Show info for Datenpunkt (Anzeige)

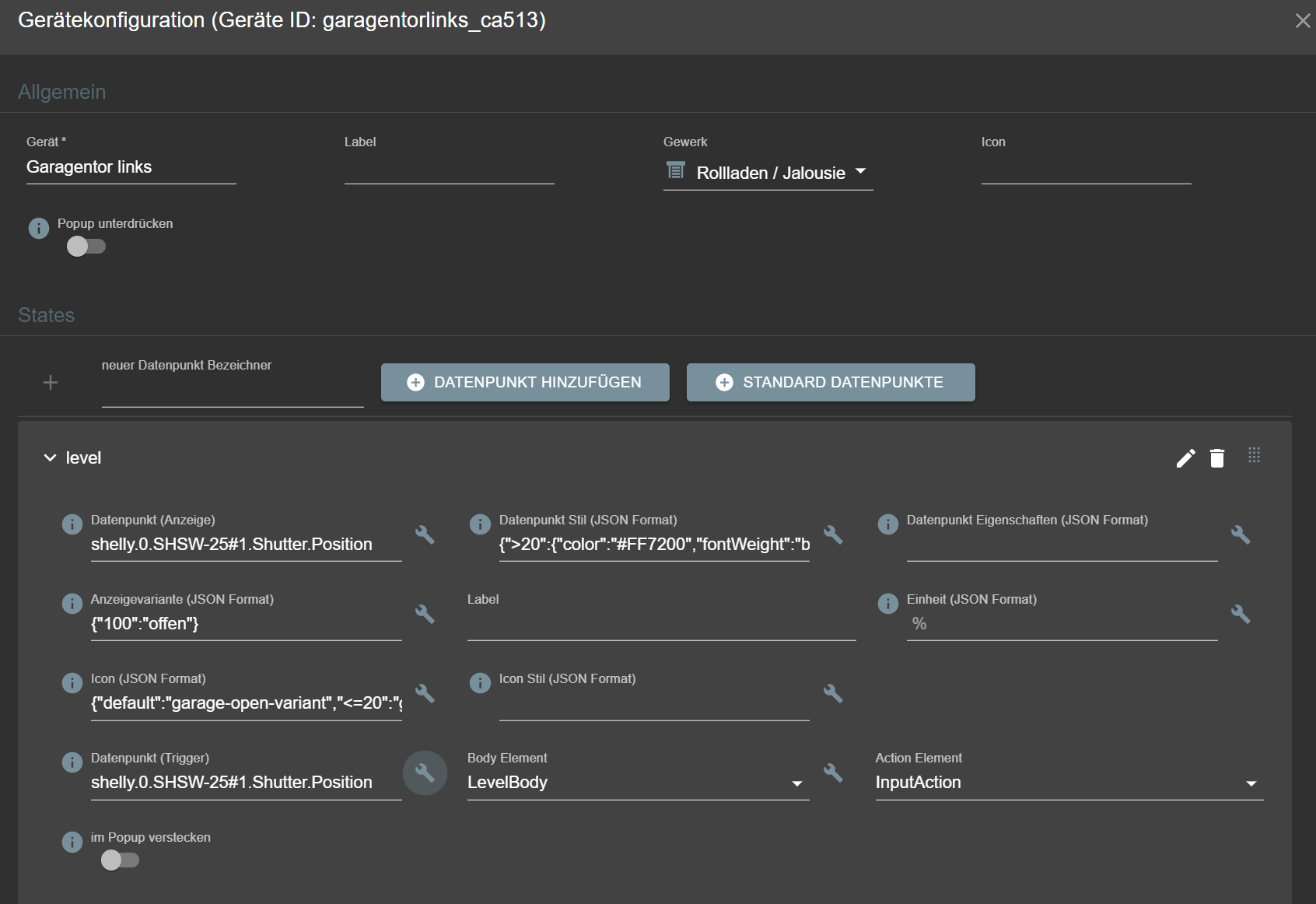pyautogui.click(x=72, y=524)
